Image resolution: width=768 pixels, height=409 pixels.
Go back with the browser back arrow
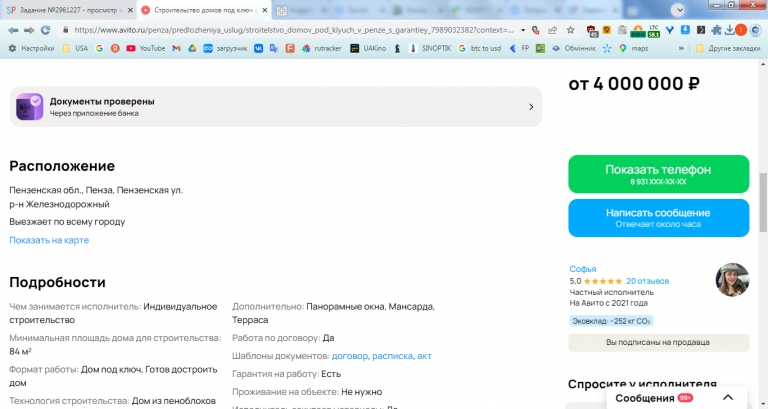click(x=13, y=30)
